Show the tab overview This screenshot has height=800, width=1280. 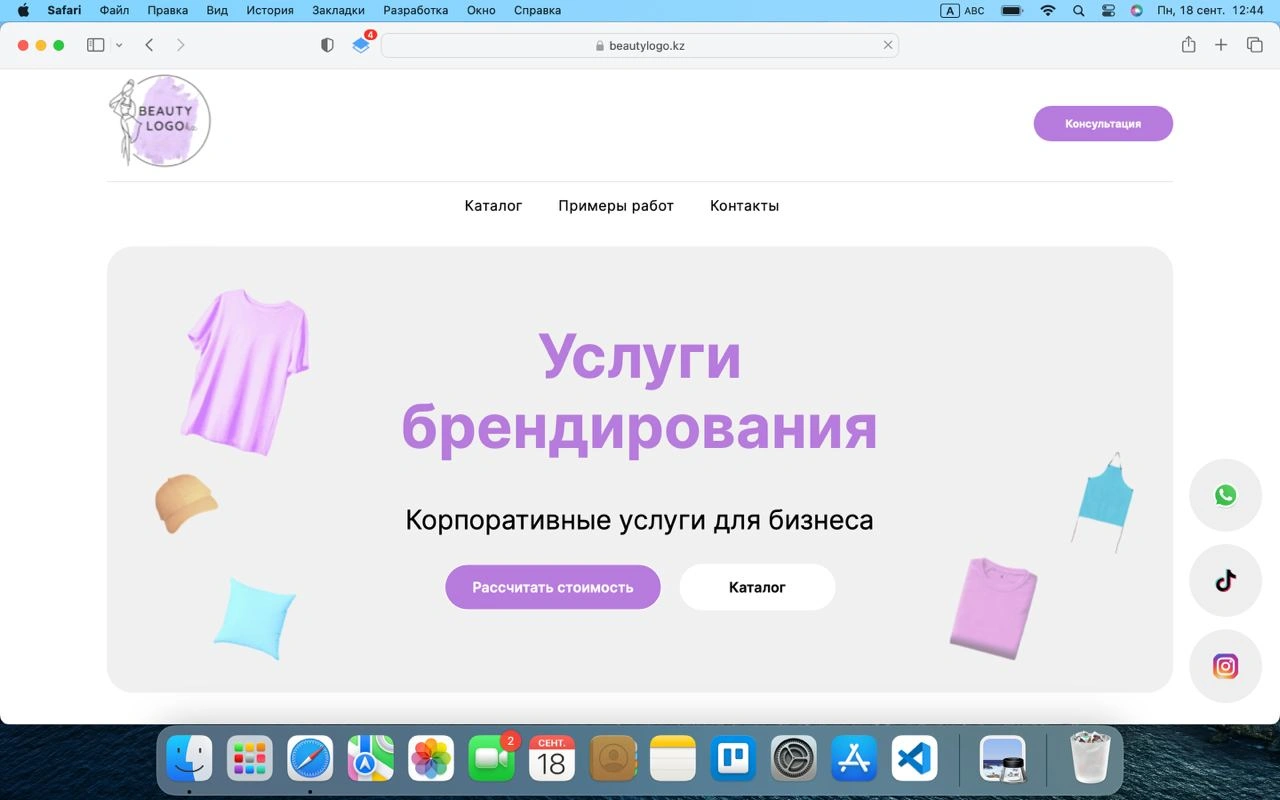pyautogui.click(x=1254, y=45)
